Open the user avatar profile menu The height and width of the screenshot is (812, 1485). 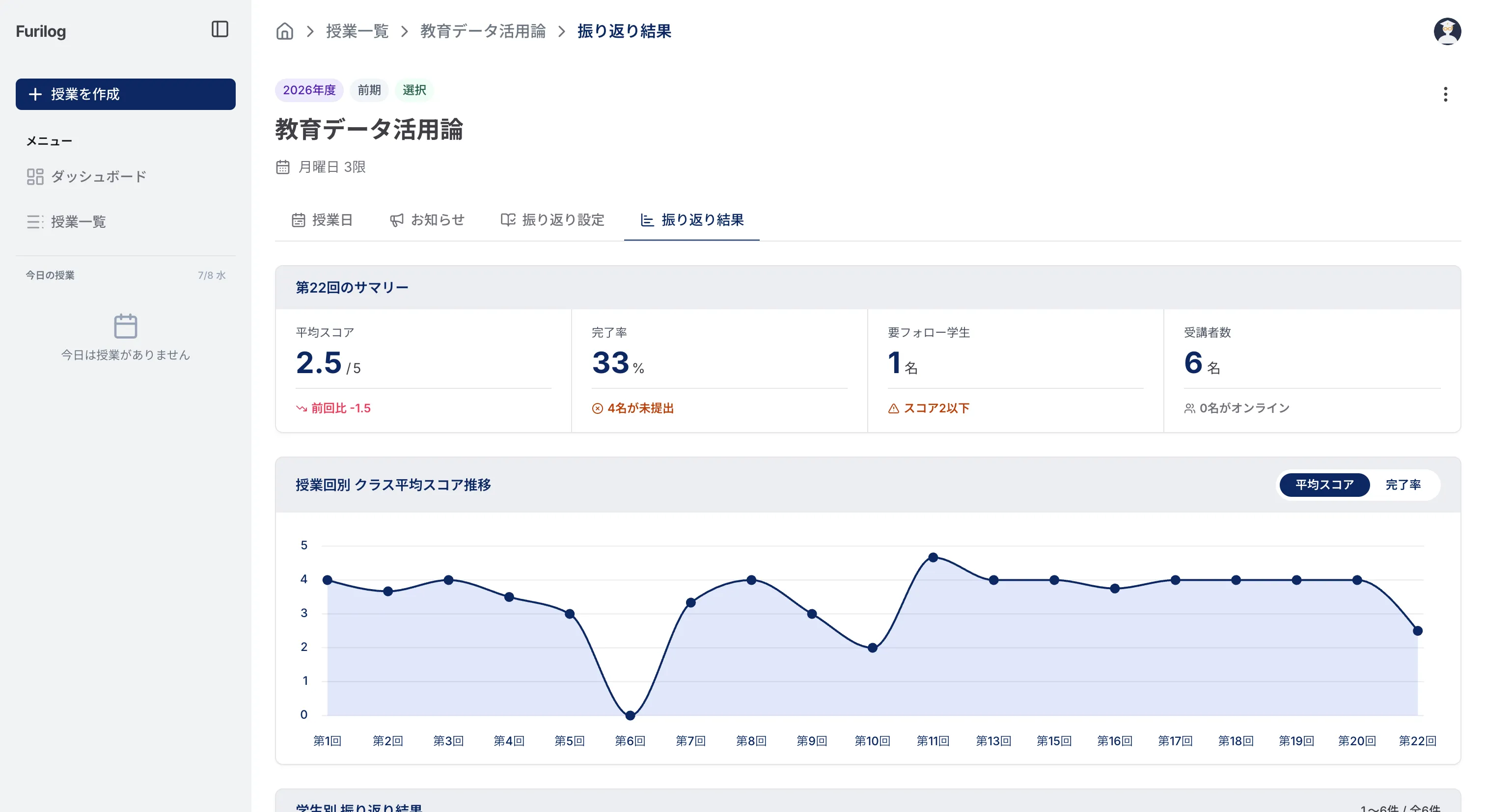1447,31
